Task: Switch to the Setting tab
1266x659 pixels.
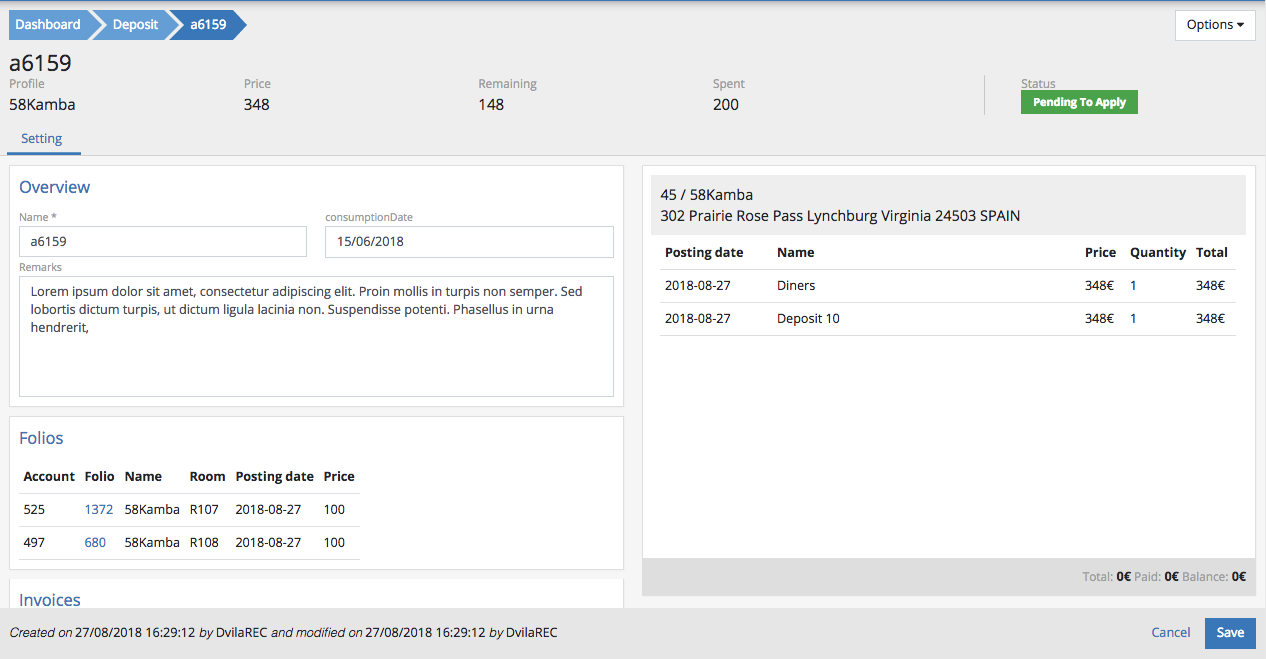Action: 42,139
